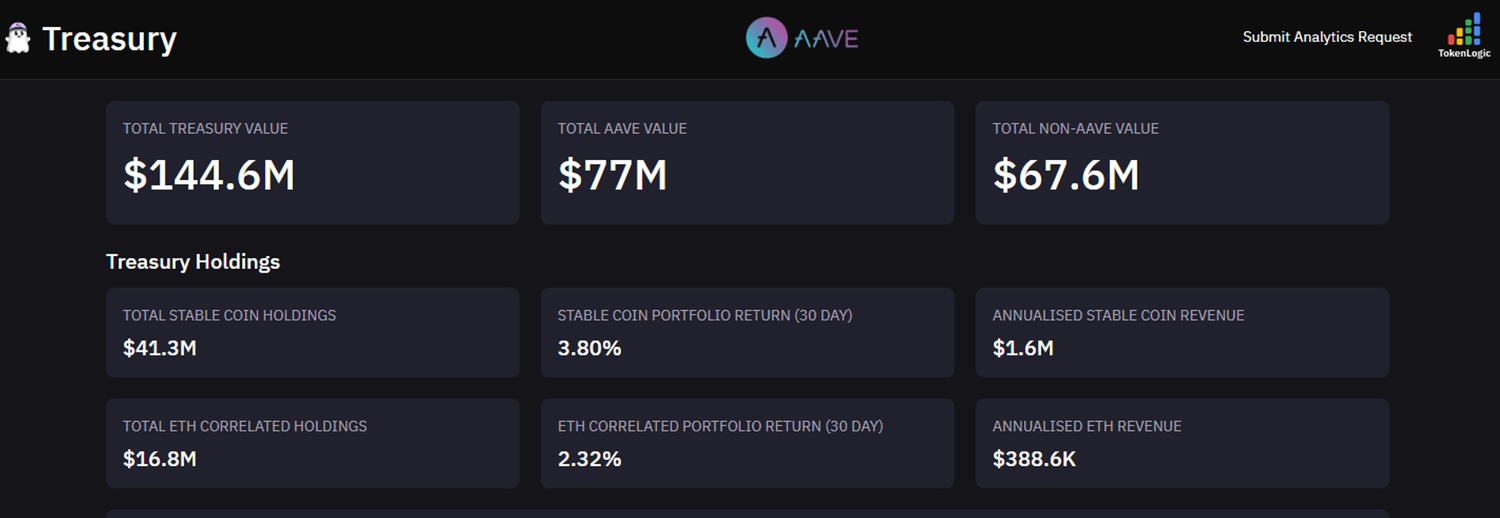Select the Total Treasury Value card
The width and height of the screenshot is (1500, 518).
(312, 162)
